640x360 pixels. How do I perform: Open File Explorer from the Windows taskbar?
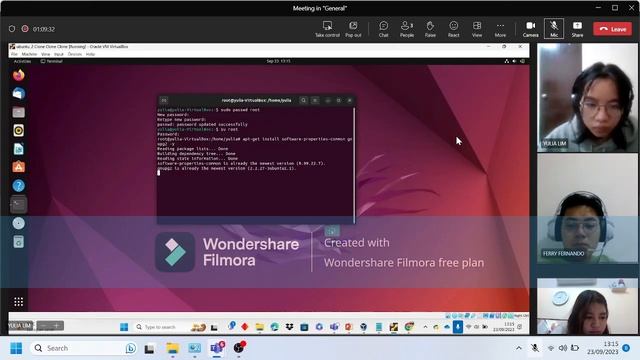[x=172, y=348]
